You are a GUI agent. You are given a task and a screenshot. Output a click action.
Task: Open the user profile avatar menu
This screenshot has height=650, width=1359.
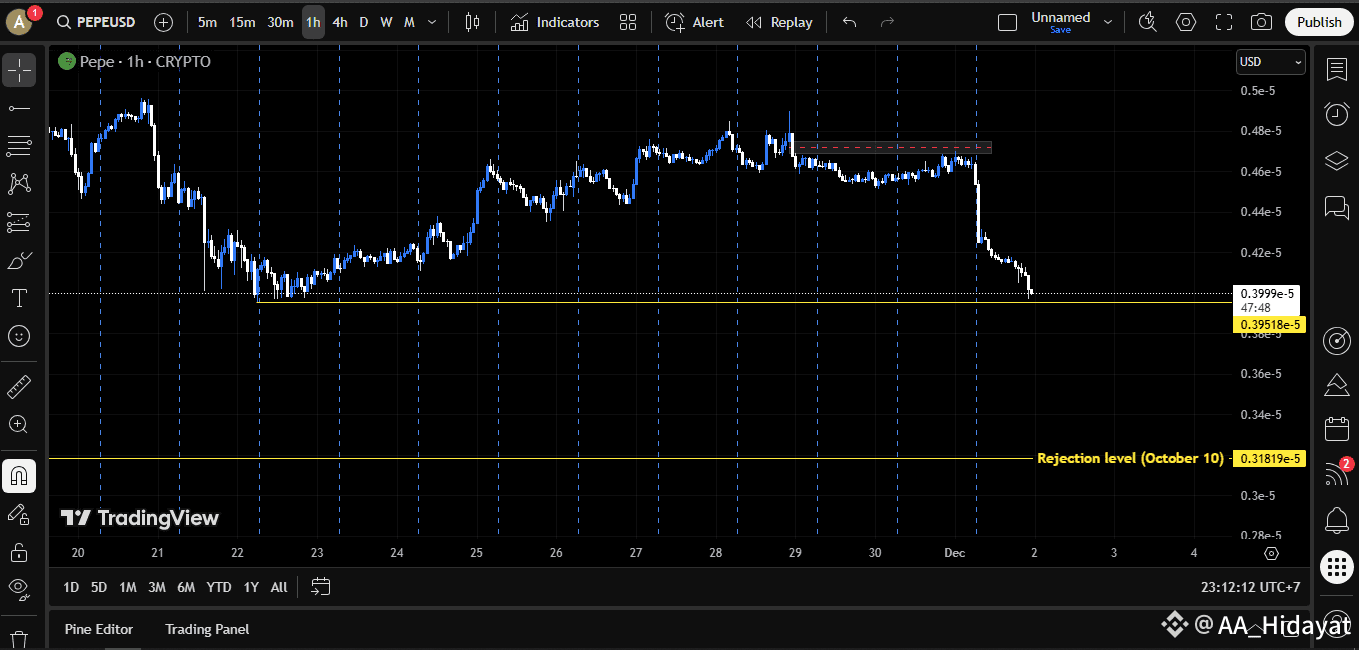click(19, 21)
